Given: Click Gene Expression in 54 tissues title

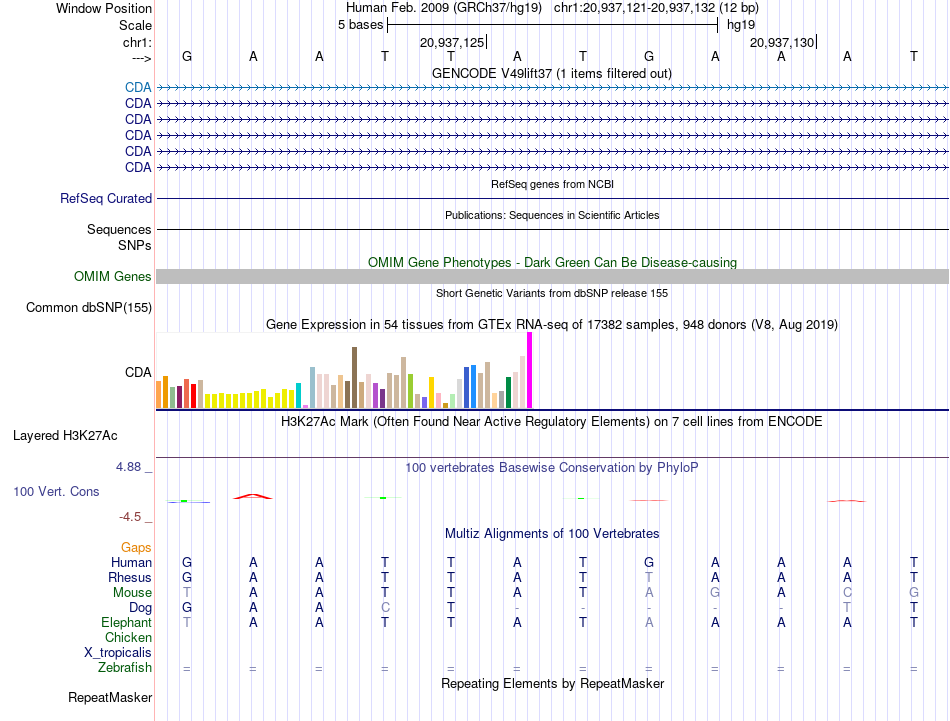Looking at the screenshot, I should point(552,325).
